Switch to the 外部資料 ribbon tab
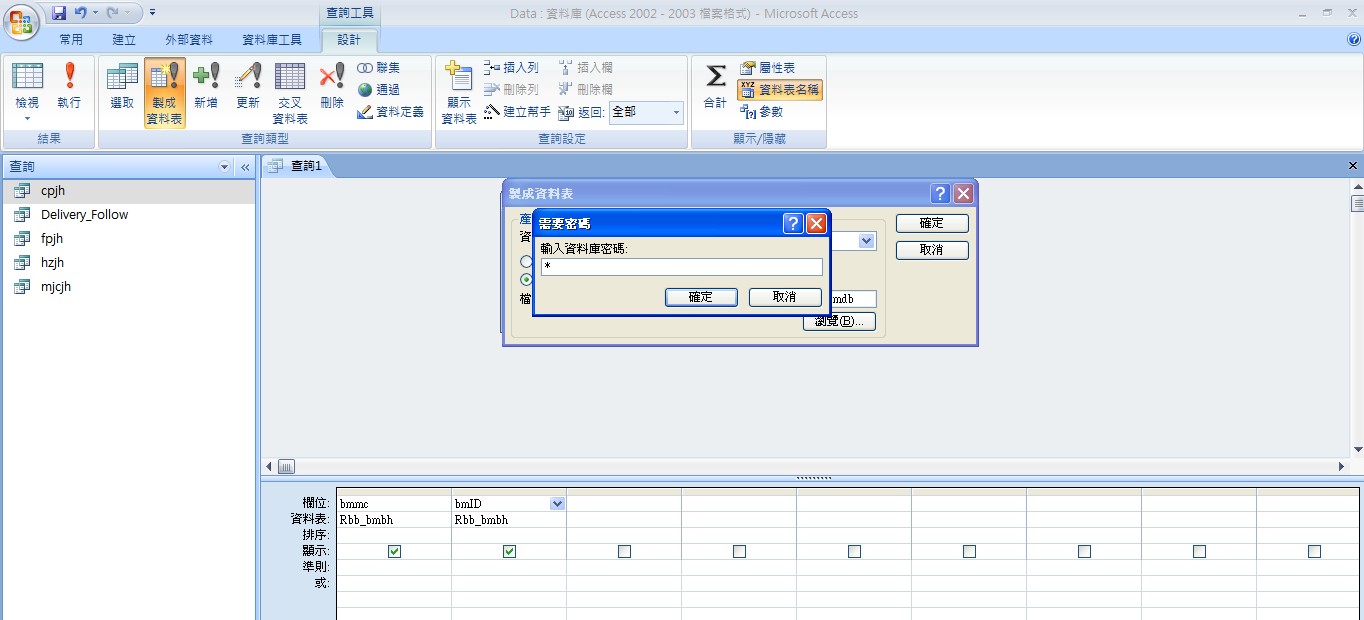The width and height of the screenshot is (1364, 620). coord(189,40)
